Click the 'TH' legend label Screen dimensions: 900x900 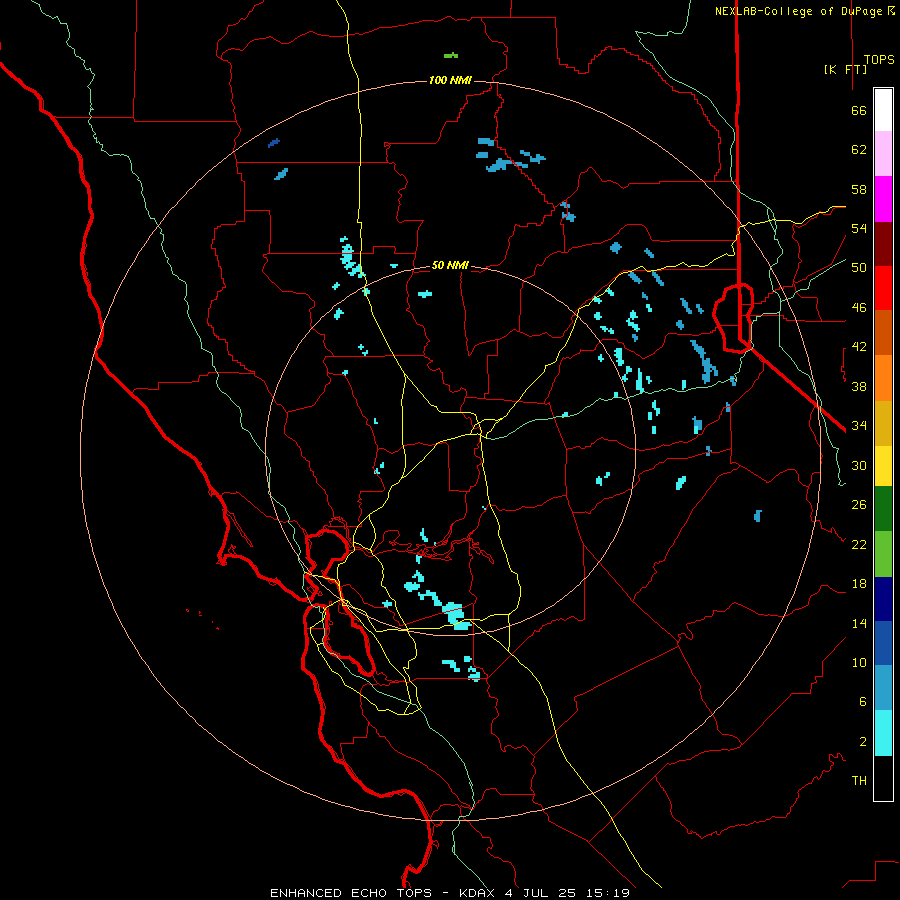click(x=859, y=780)
